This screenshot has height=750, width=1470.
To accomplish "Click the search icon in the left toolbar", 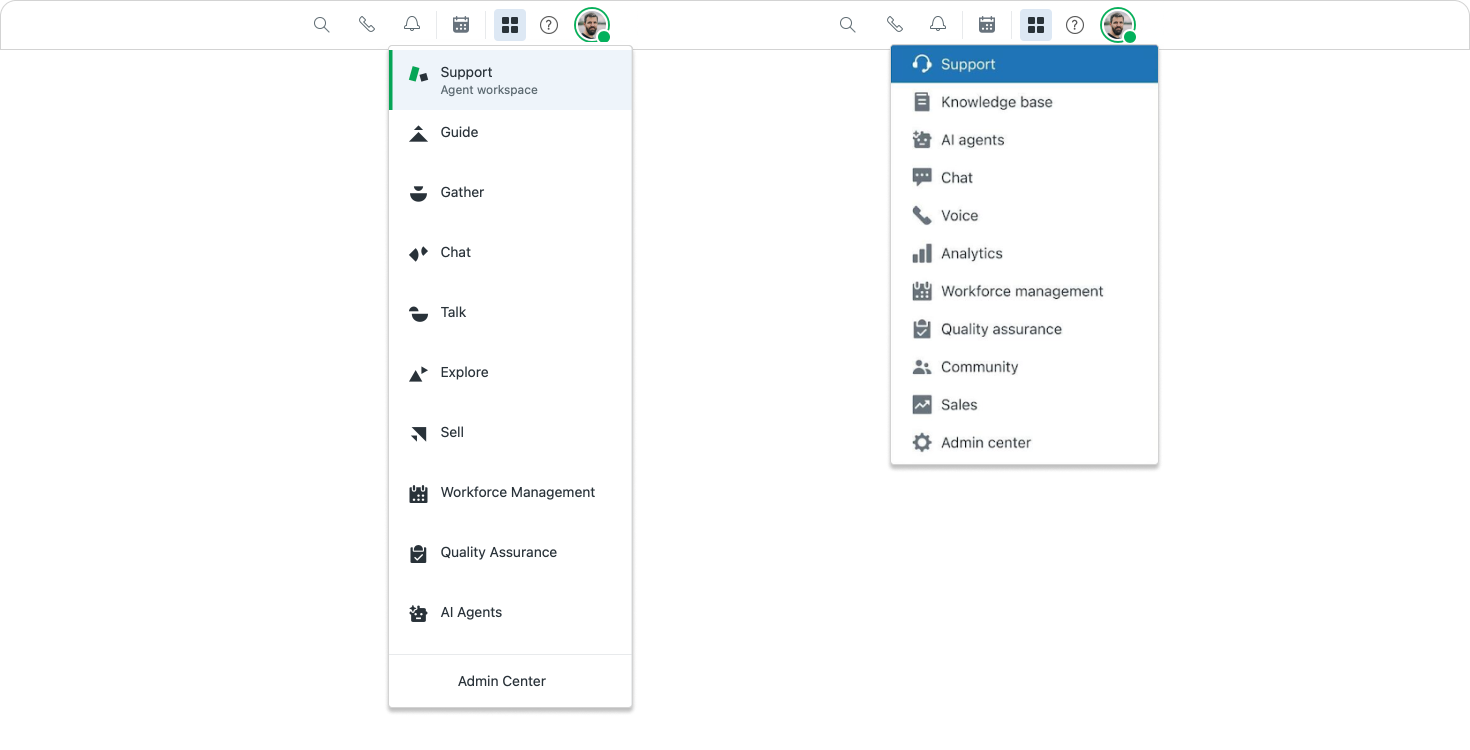I will [x=321, y=25].
